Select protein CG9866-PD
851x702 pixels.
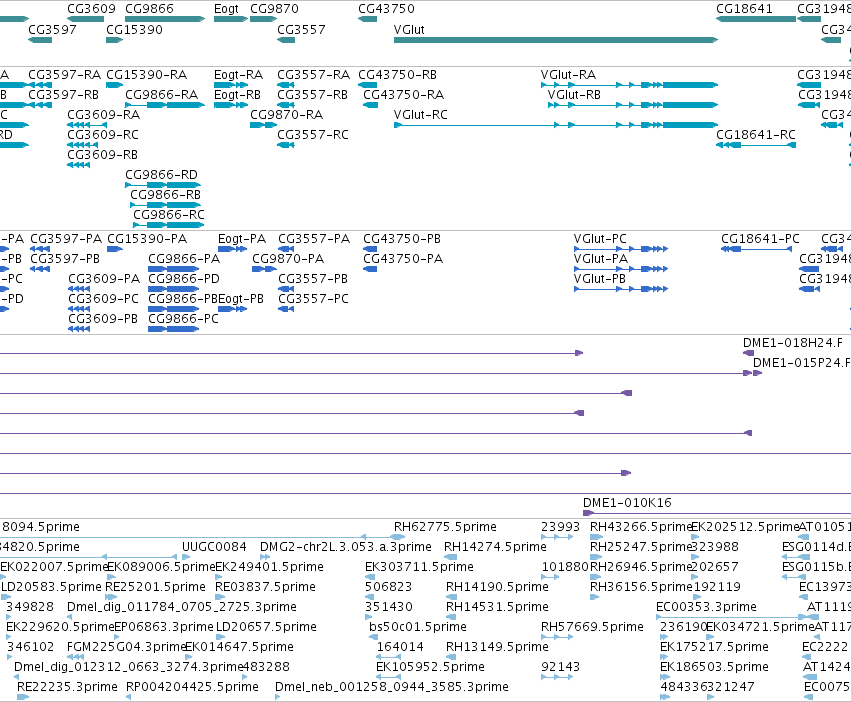click(x=174, y=289)
